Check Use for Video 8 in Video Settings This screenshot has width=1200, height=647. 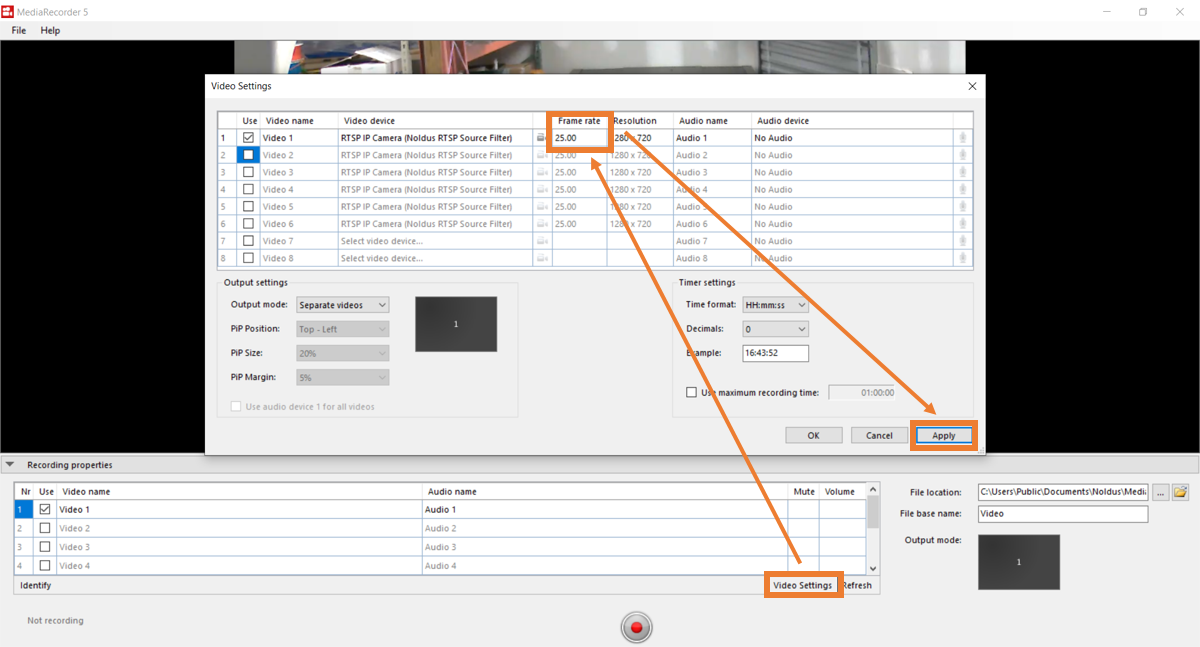248,258
